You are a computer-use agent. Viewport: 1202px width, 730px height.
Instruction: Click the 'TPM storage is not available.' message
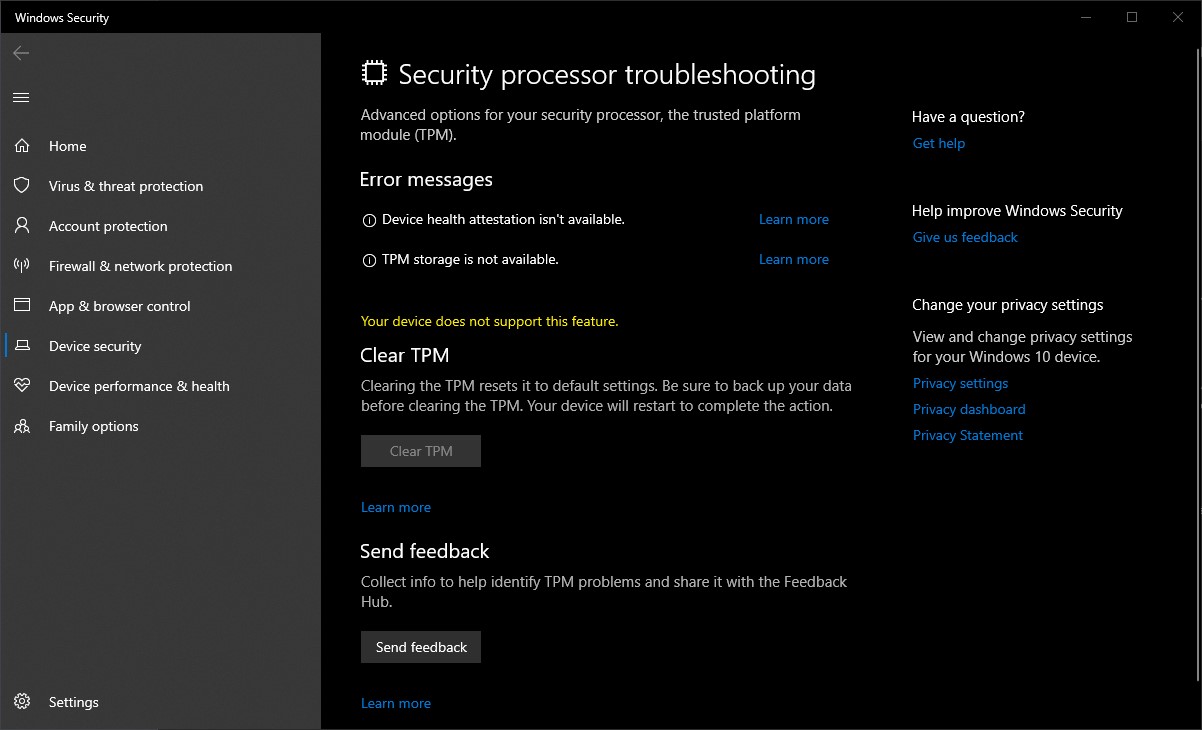[x=470, y=259]
